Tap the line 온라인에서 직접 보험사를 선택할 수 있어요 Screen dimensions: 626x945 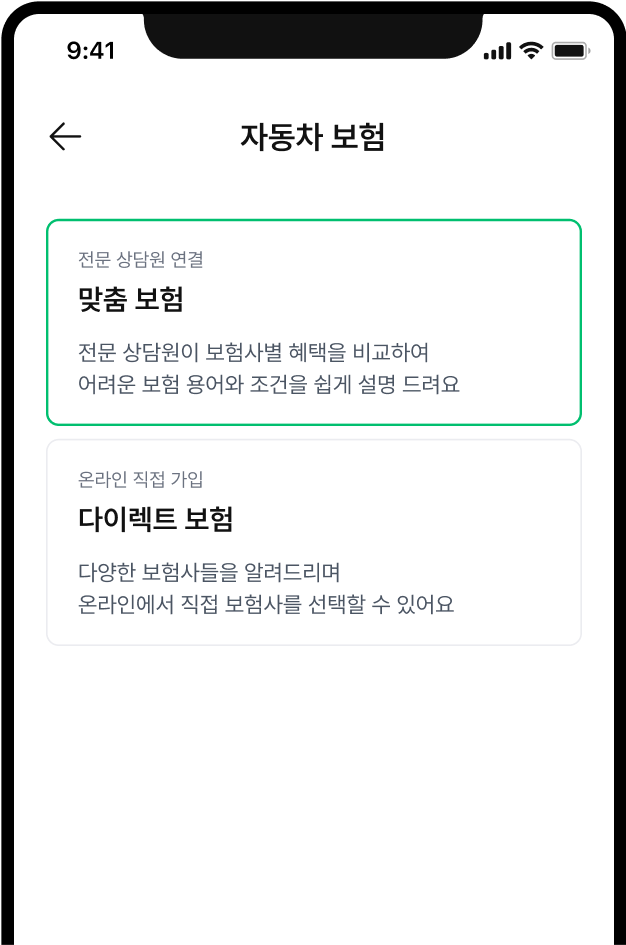pyautogui.click(x=266, y=604)
